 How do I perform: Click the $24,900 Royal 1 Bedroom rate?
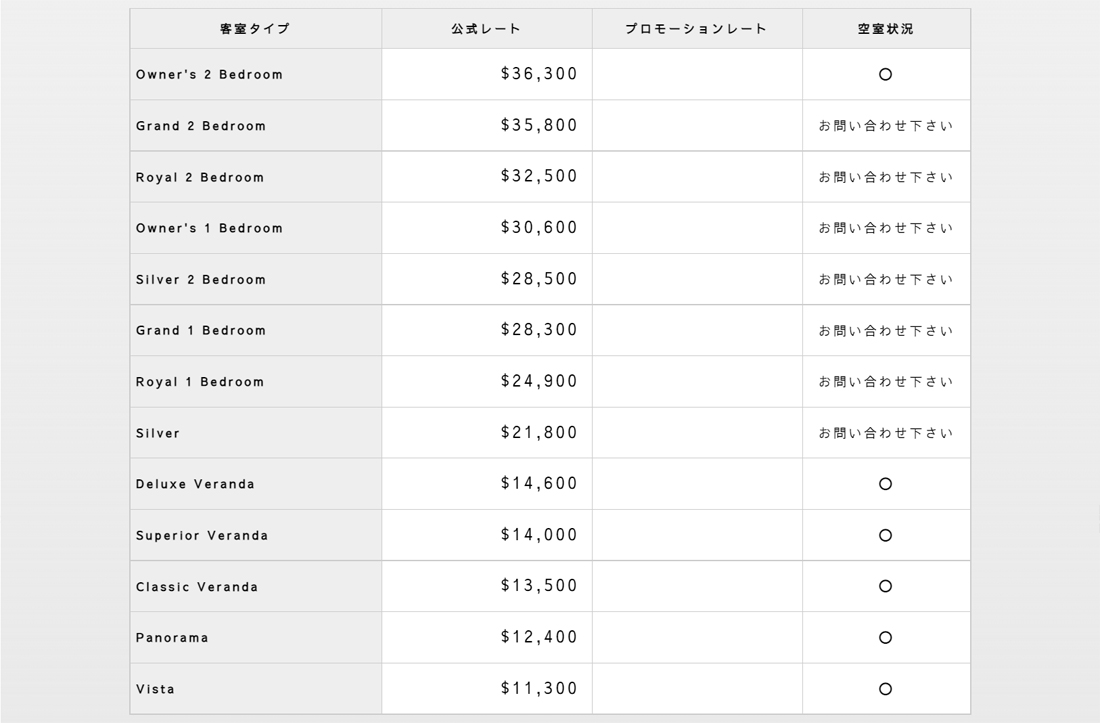539,382
